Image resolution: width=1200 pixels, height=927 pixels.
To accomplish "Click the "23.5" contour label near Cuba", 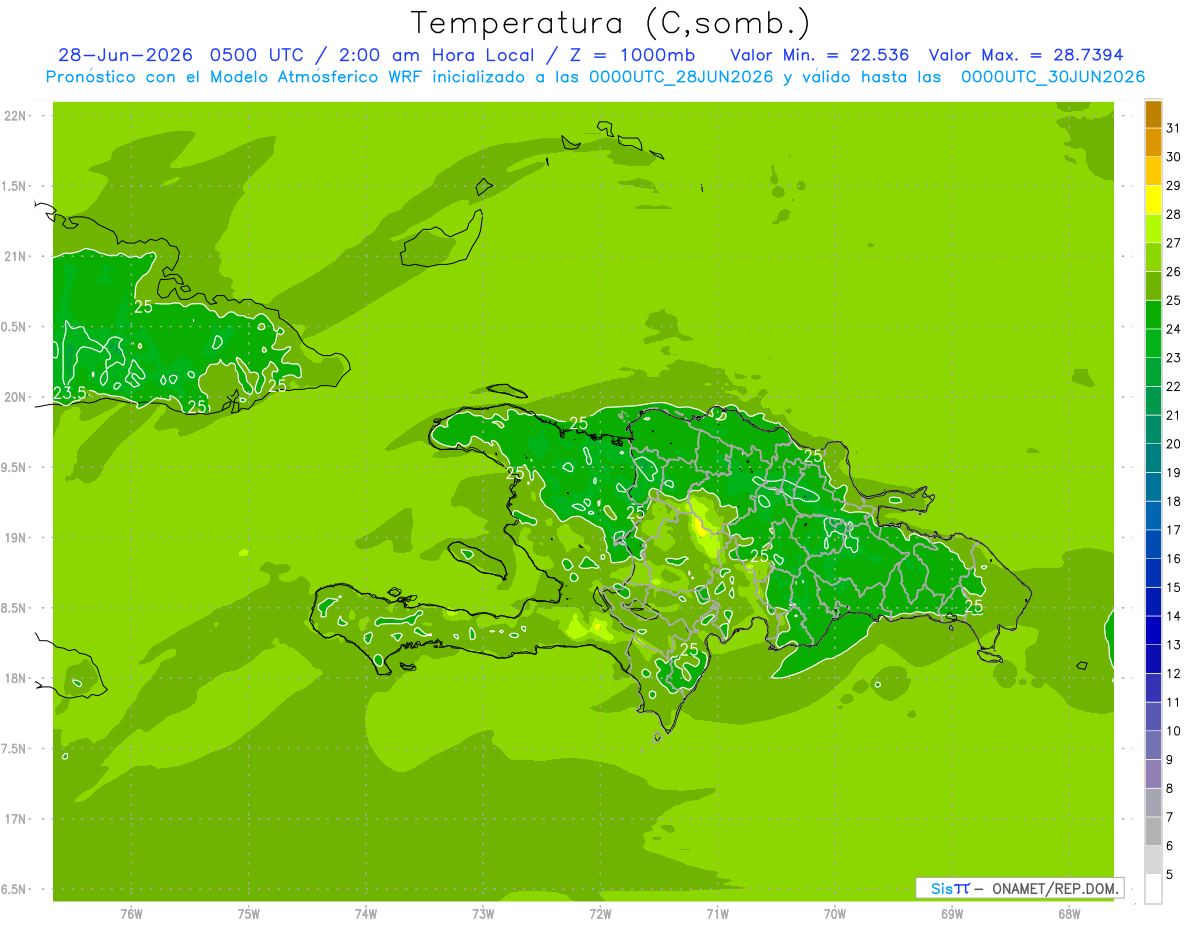I will (x=70, y=394).
